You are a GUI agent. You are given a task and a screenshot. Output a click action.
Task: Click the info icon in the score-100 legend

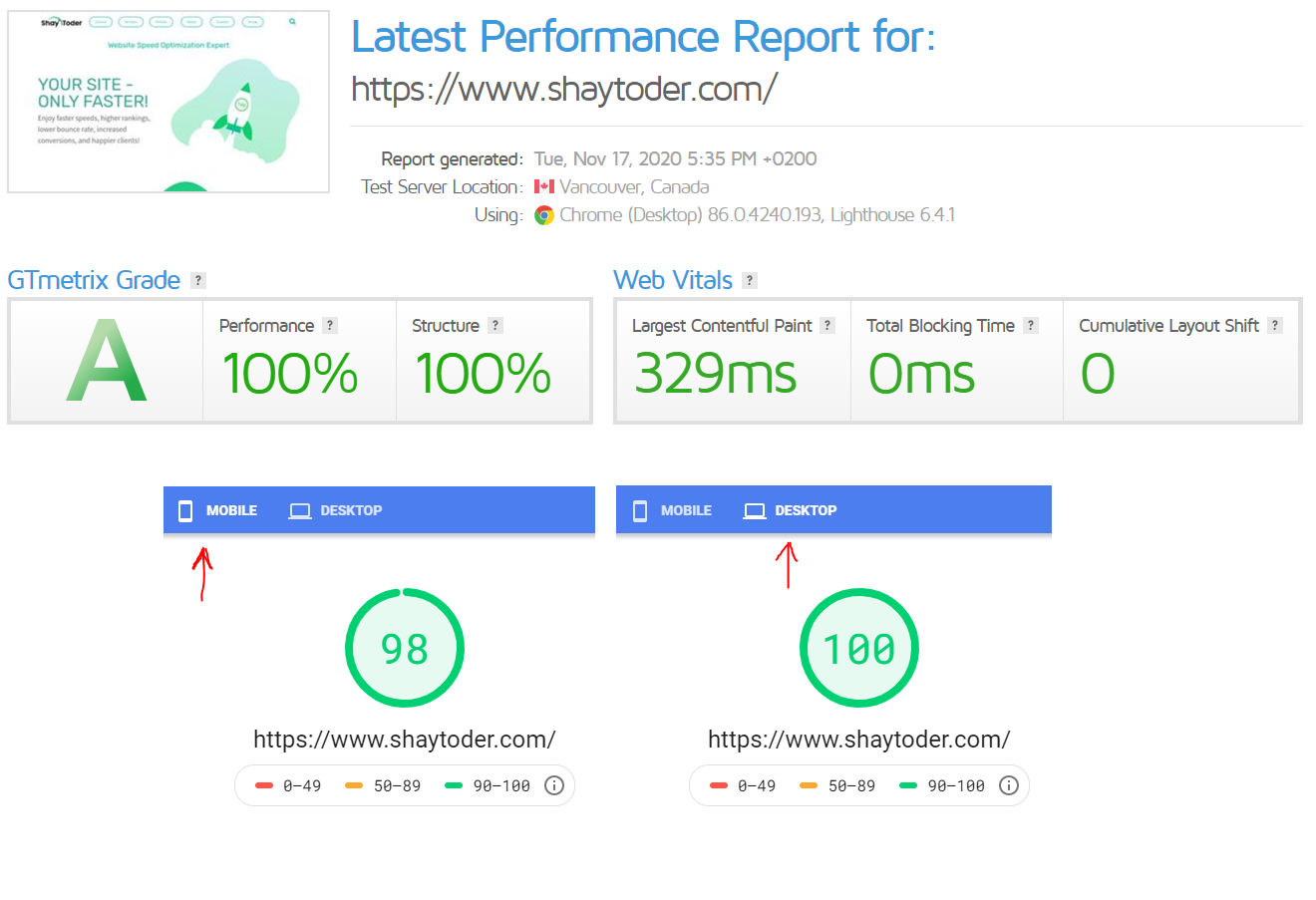pyautogui.click(x=1009, y=785)
